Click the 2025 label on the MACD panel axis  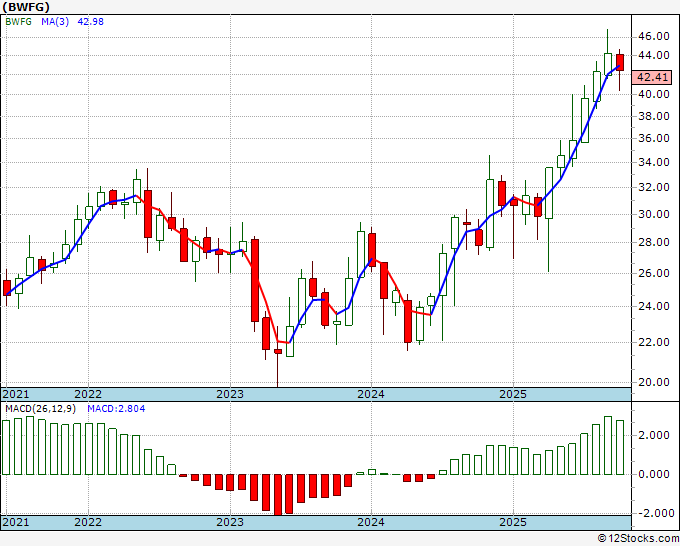[x=513, y=522]
